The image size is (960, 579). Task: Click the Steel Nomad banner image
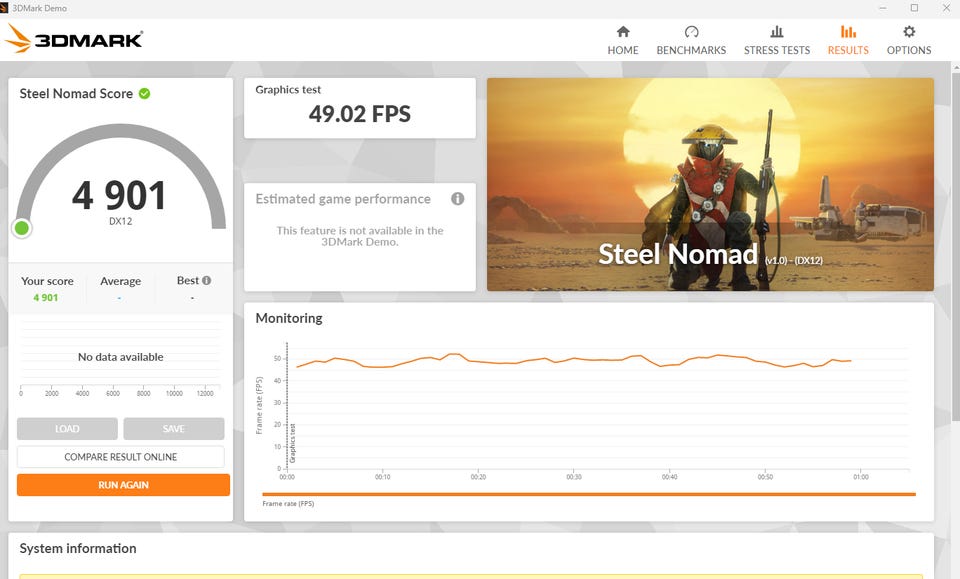(x=710, y=184)
